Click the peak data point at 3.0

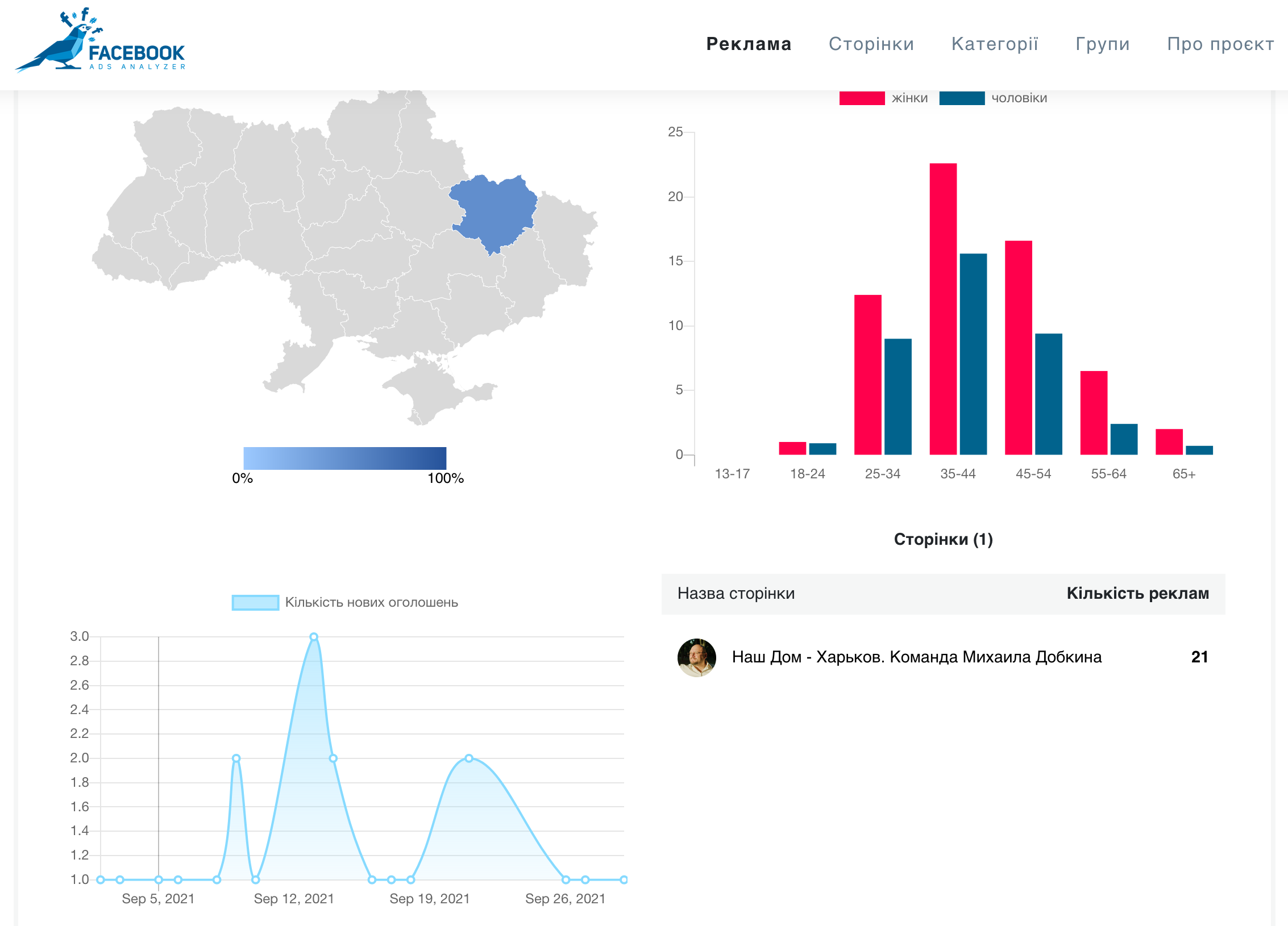(x=314, y=637)
